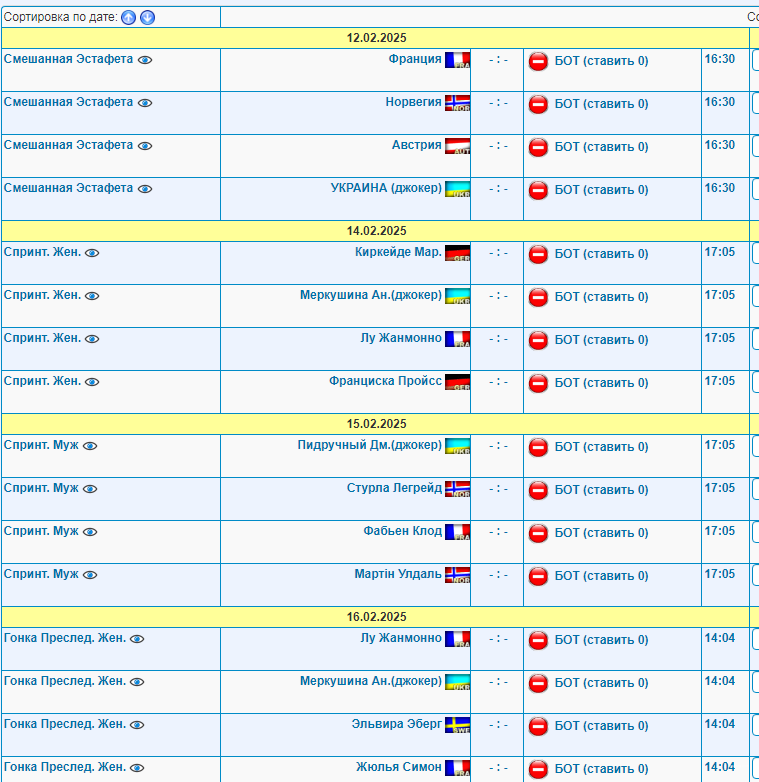The height and width of the screenshot is (782, 759).
Task: Open the Меркушина Ан.(джокер) link in sprint section
Action: pyautogui.click(x=371, y=295)
